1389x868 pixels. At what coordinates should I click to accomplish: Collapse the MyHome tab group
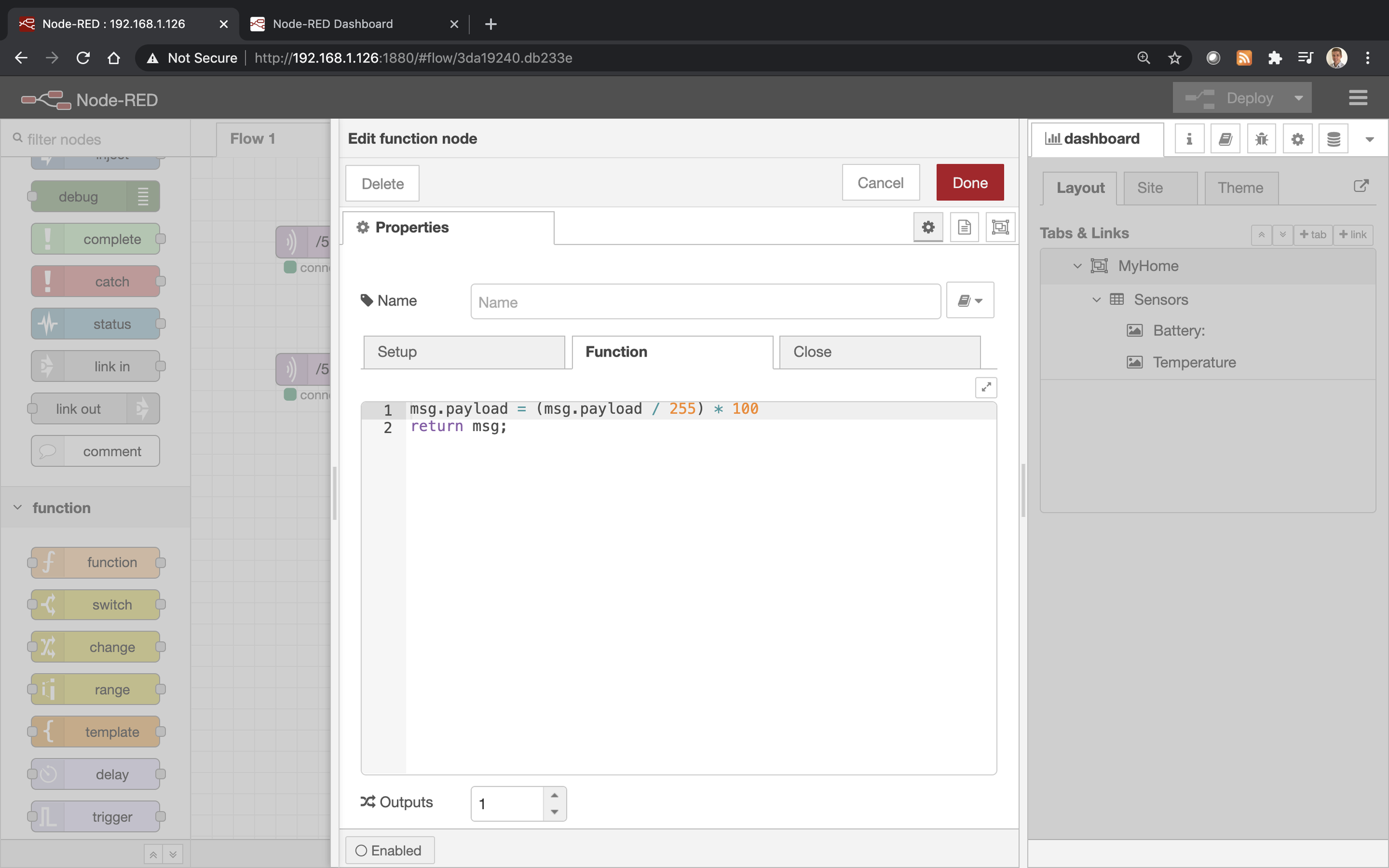click(1078, 266)
